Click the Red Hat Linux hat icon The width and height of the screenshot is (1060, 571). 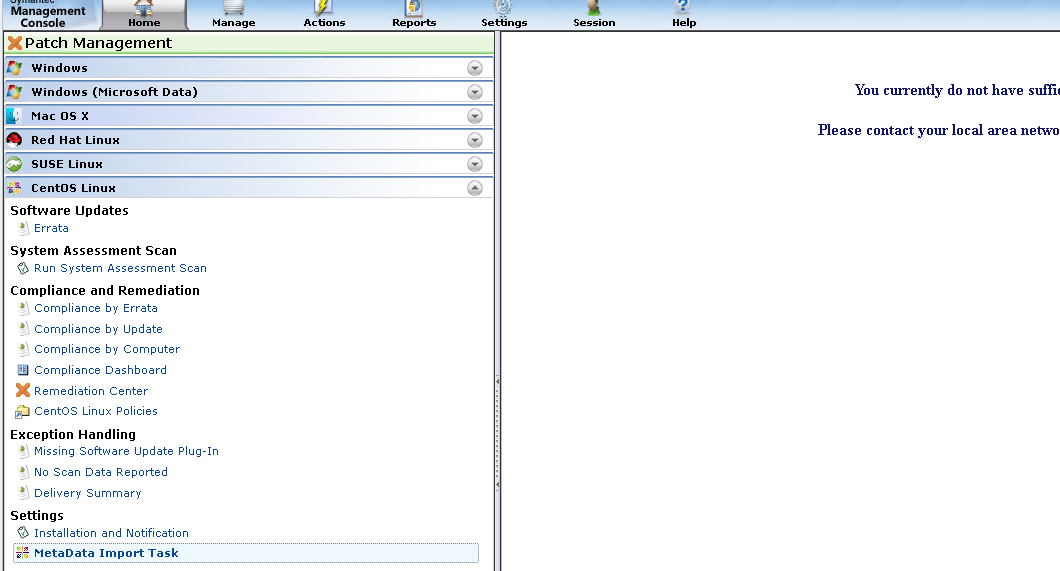(14, 140)
